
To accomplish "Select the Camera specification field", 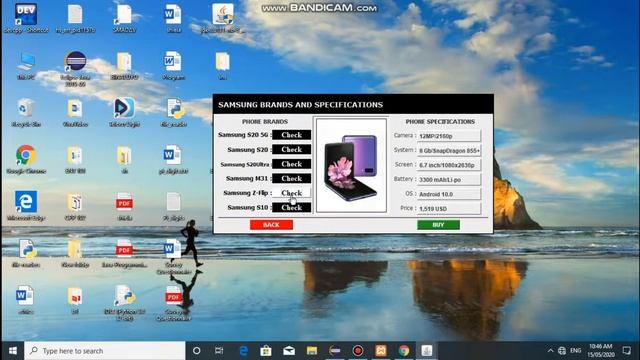I will tap(449, 136).
